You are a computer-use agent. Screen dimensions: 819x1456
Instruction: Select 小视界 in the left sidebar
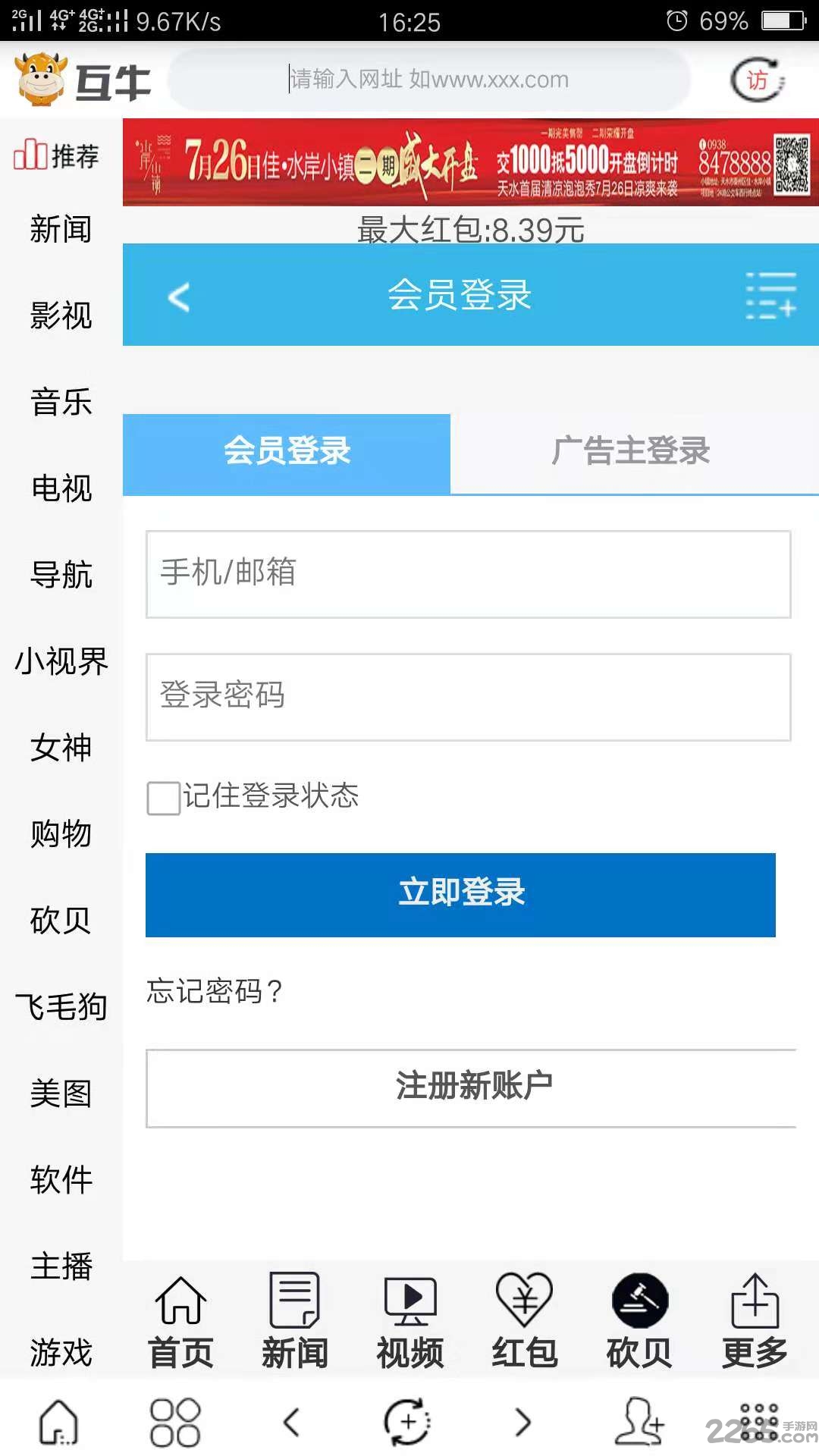[x=61, y=661]
